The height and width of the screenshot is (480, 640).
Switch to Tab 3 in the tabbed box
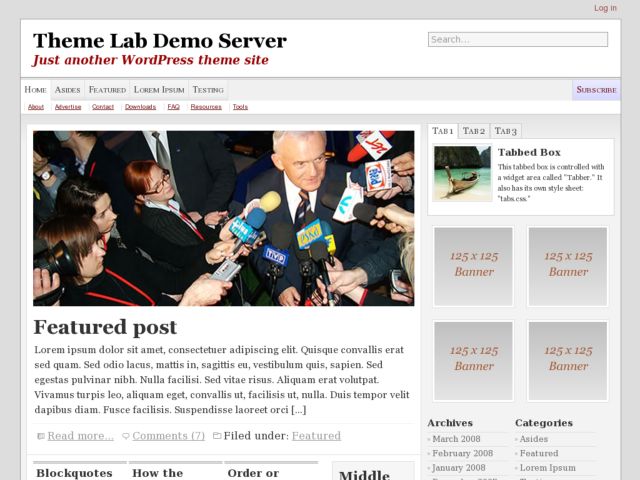(x=506, y=131)
